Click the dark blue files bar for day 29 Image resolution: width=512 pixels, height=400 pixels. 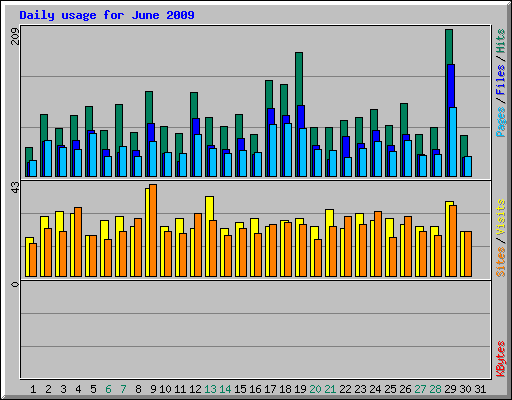pos(451,85)
